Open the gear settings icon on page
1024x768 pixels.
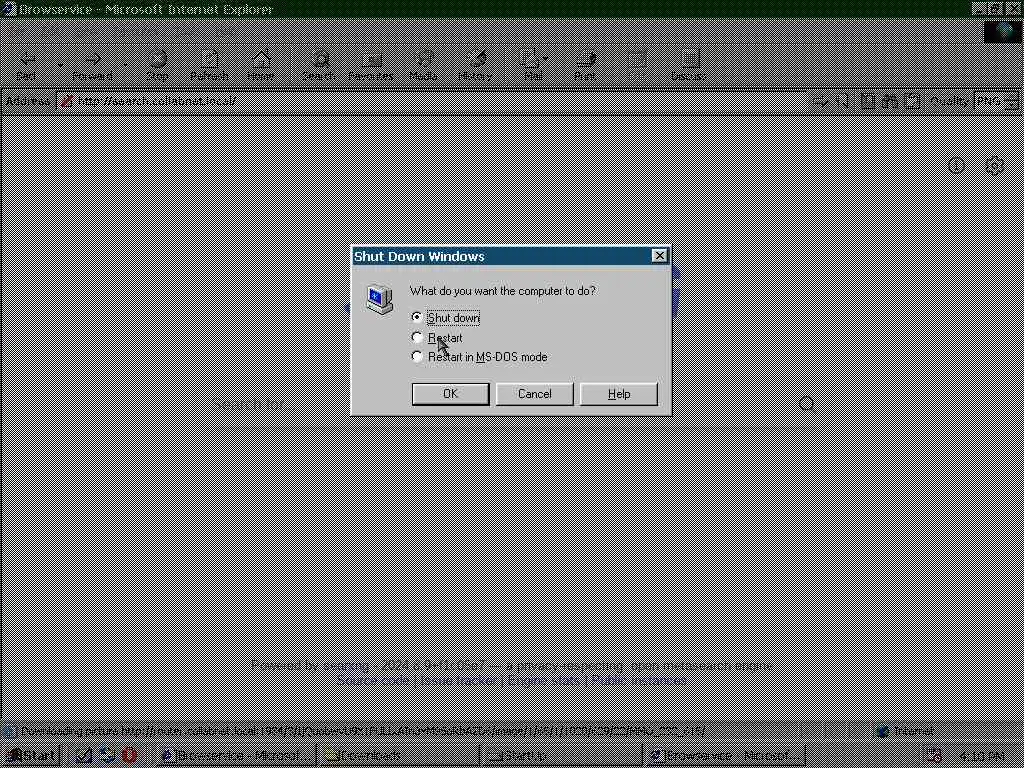[x=995, y=166]
